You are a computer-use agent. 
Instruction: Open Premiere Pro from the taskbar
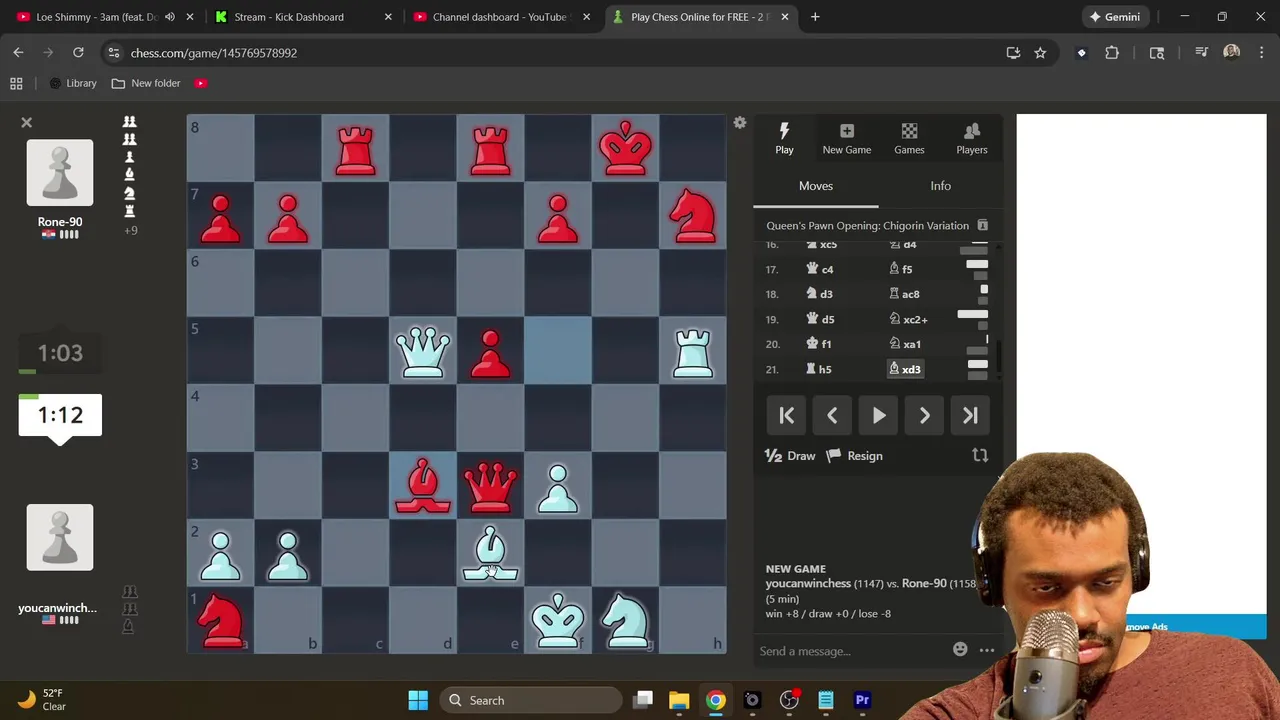click(862, 700)
